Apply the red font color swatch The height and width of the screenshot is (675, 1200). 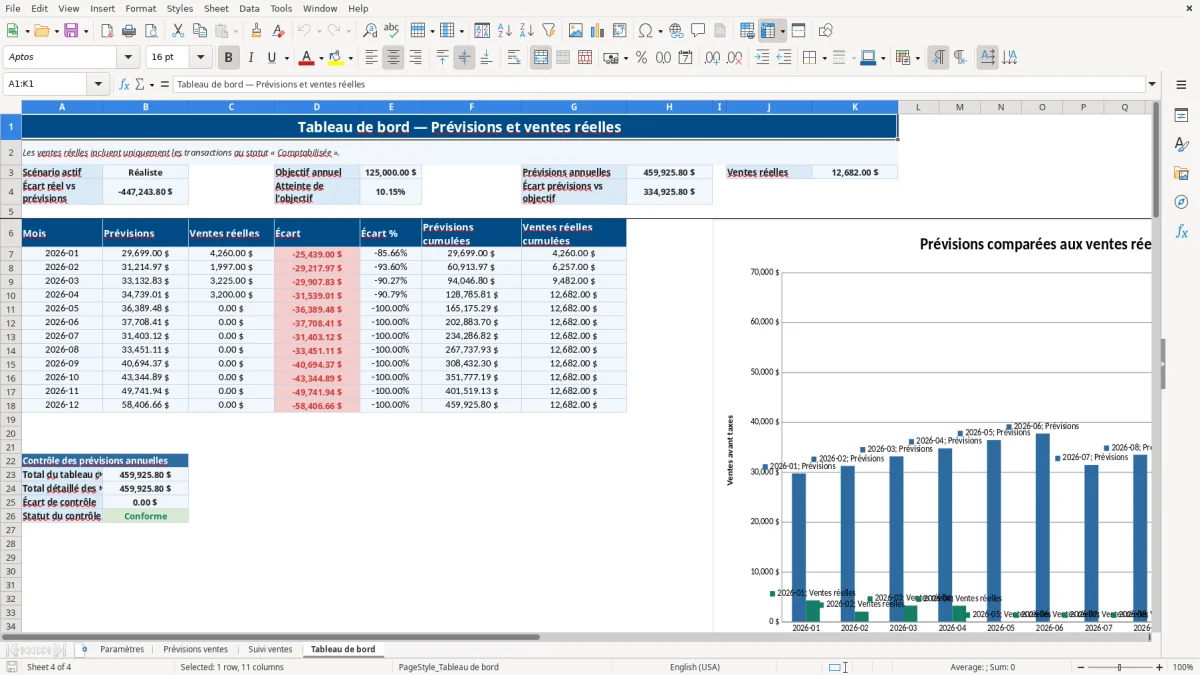(306, 58)
